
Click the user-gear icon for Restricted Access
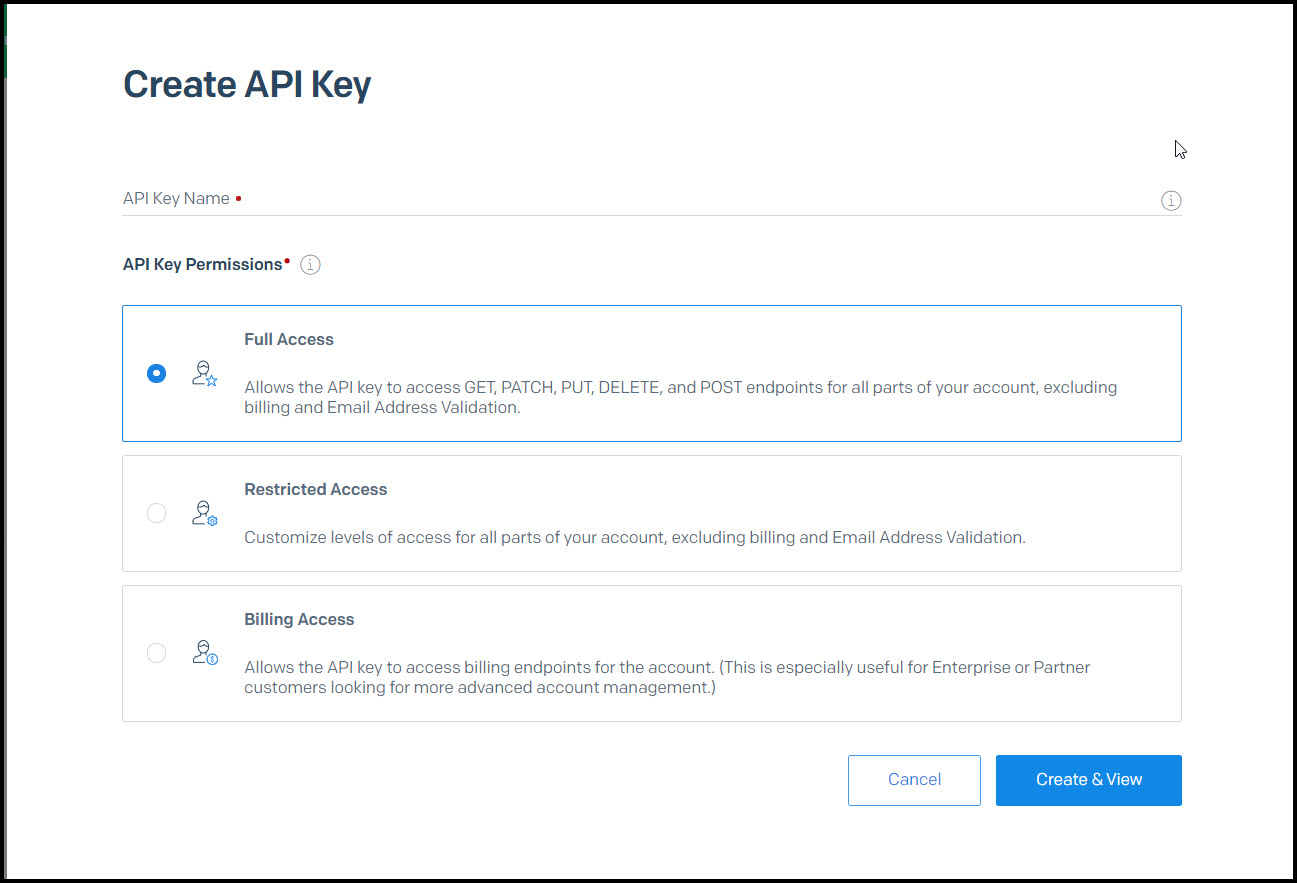point(203,513)
